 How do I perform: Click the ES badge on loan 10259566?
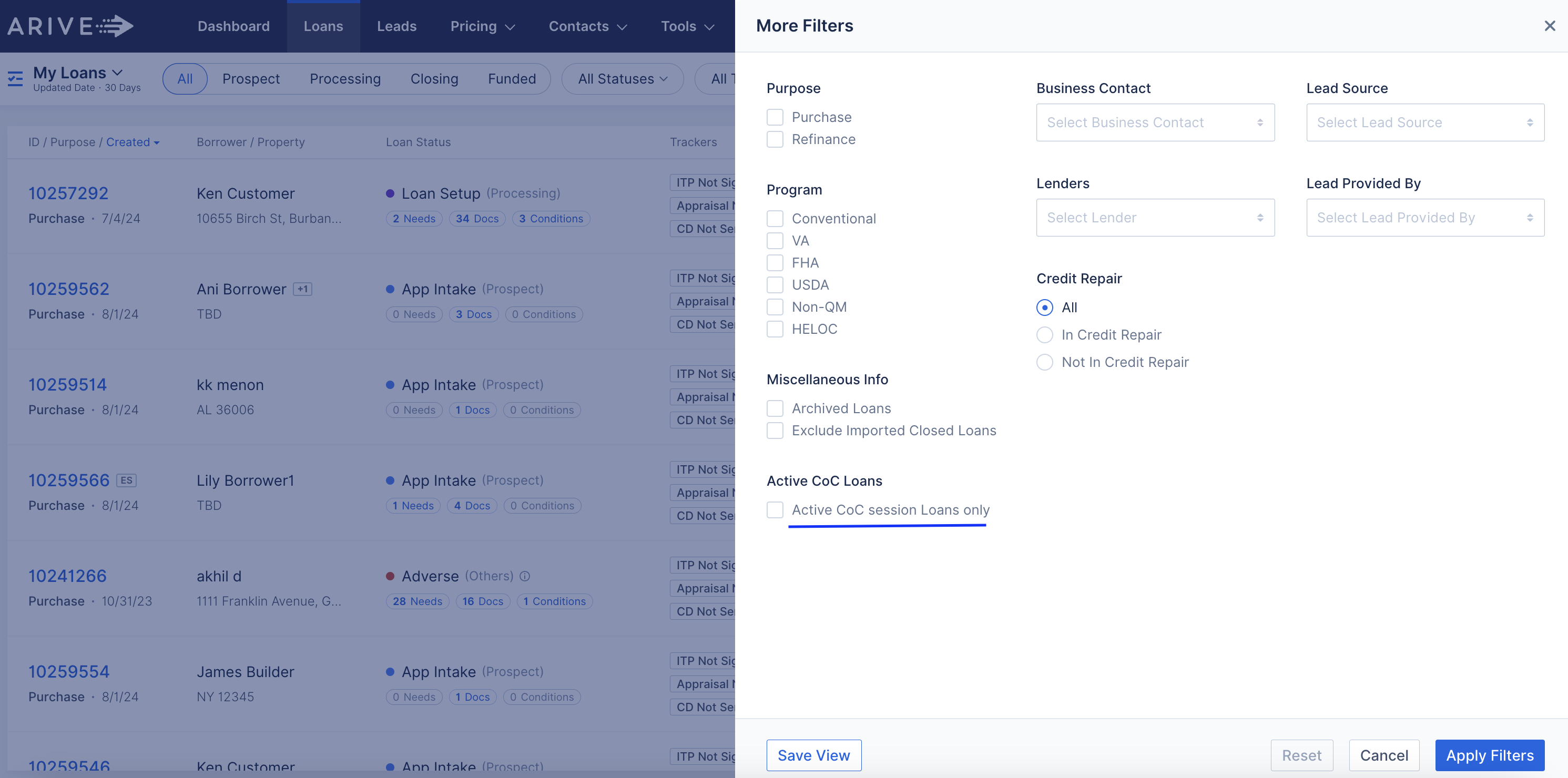(126, 480)
